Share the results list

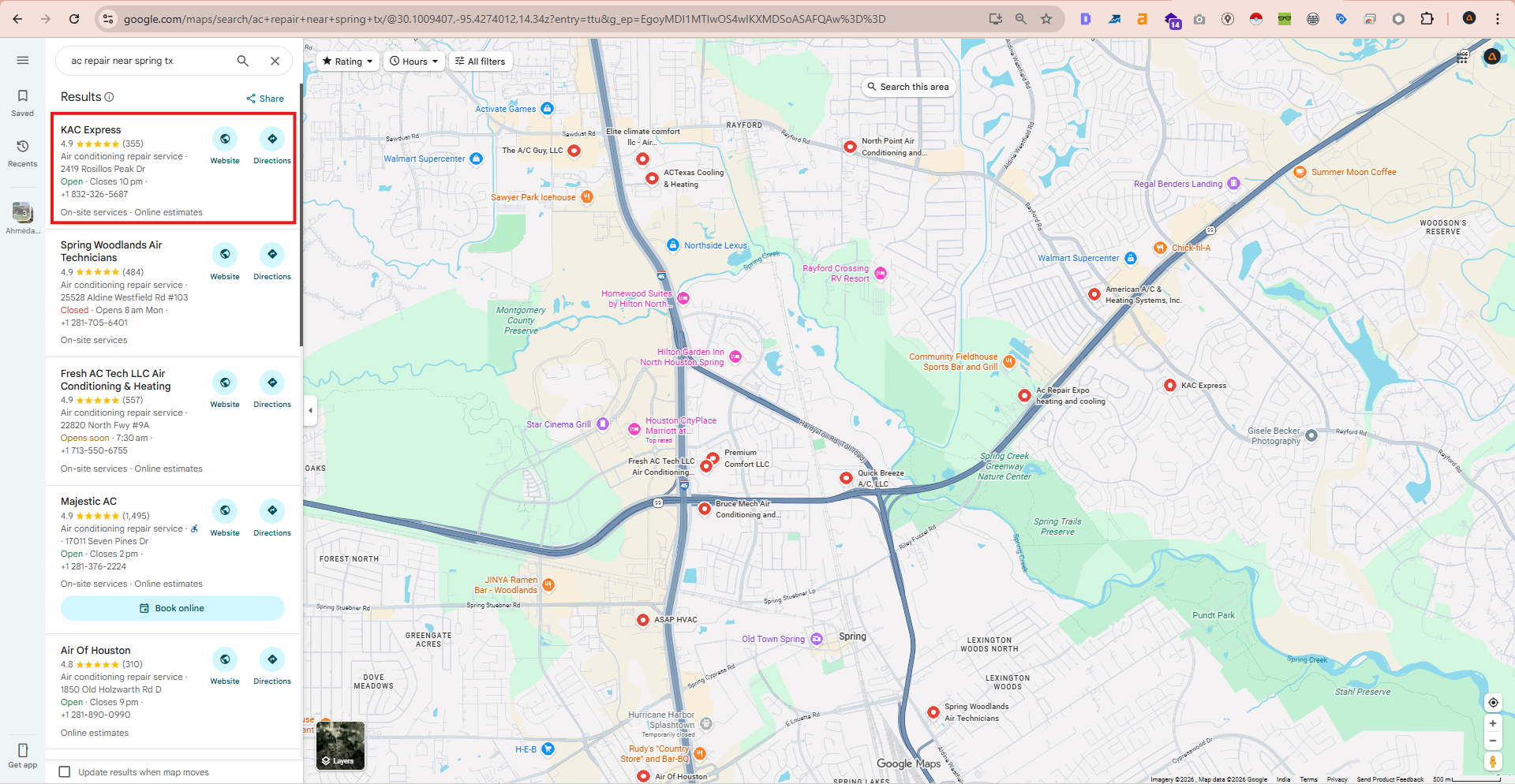click(265, 99)
